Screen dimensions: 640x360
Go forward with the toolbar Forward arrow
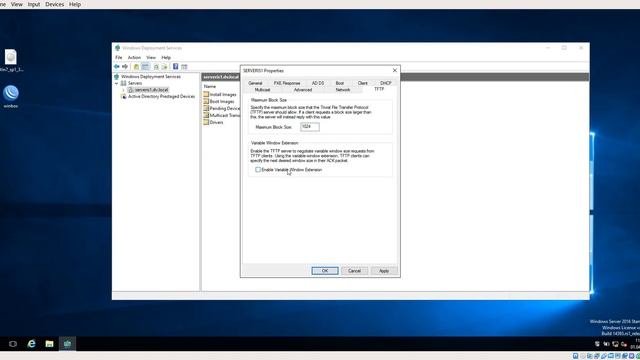pos(125,67)
